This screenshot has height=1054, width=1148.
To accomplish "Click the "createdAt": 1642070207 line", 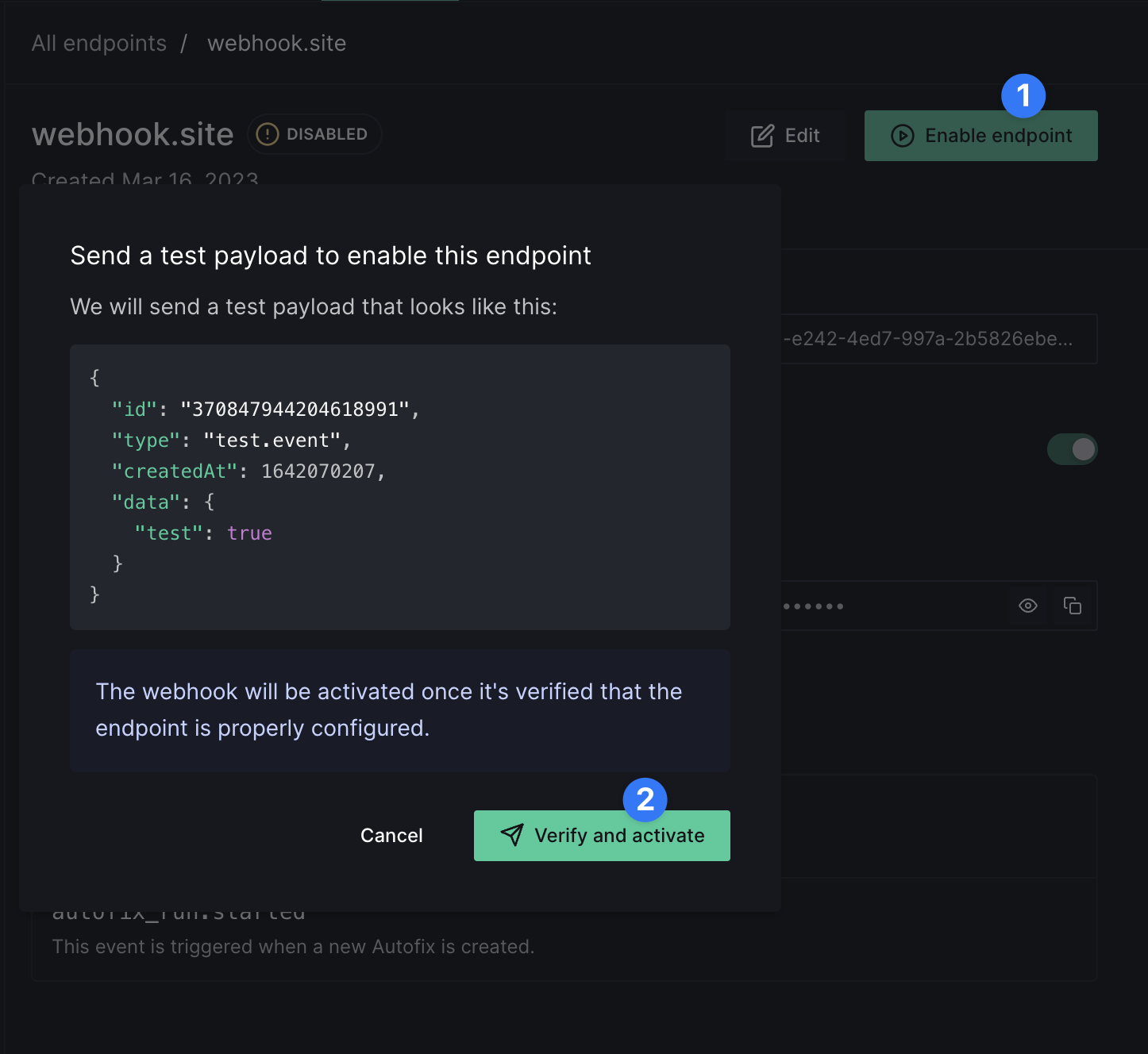I will [x=248, y=471].
